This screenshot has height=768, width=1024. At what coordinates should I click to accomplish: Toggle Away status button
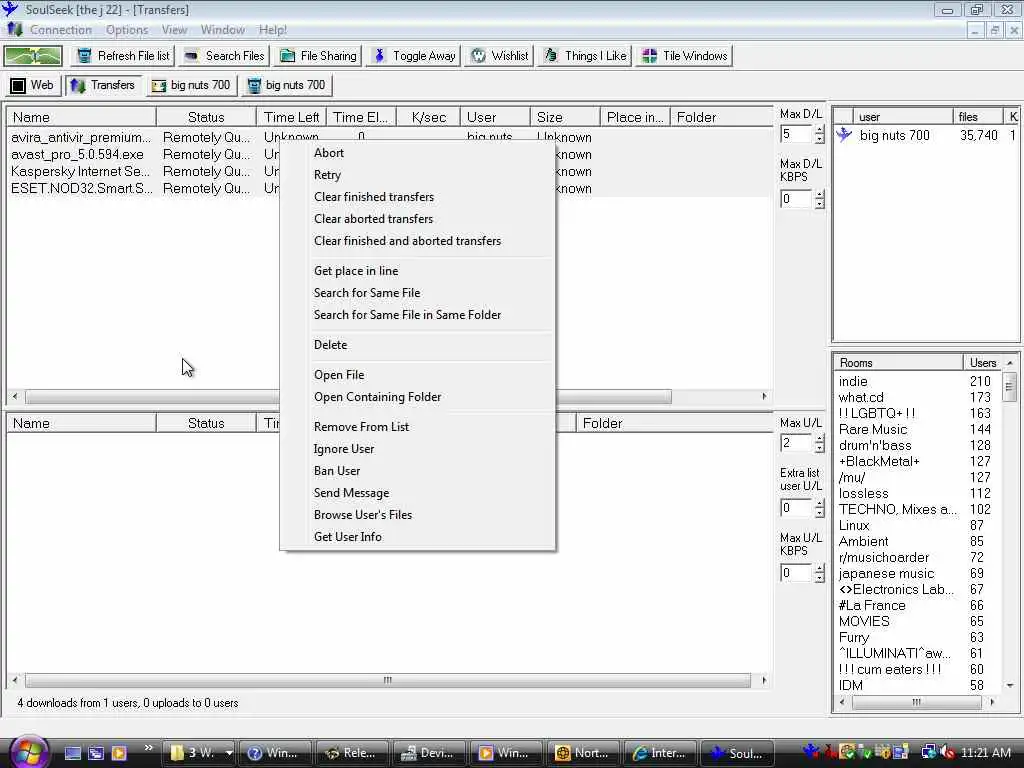point(413,56)
